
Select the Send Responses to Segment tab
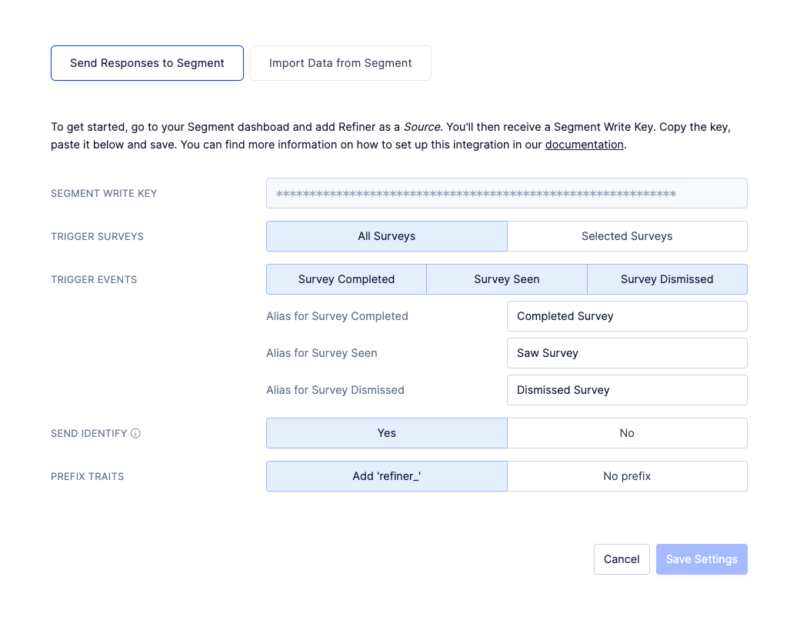click(x=146, y=62)
